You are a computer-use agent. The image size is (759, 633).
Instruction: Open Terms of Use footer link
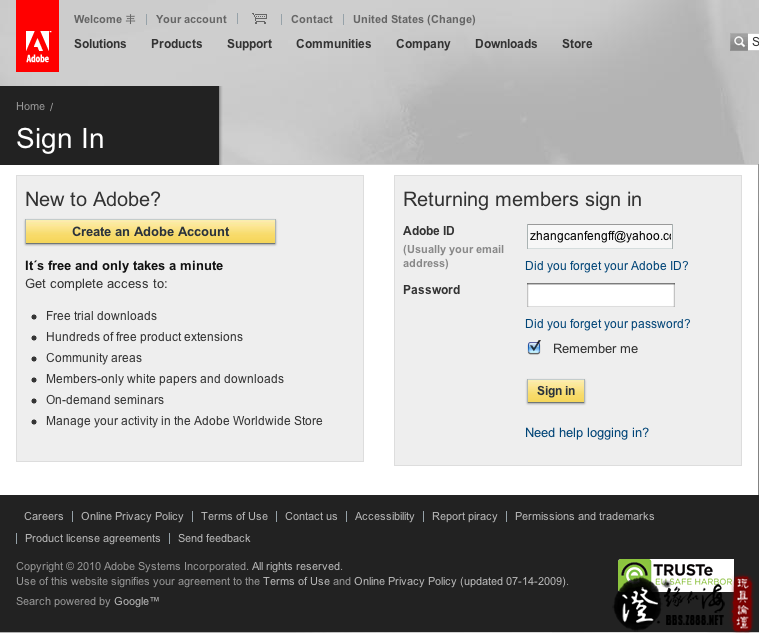click(234, 516)
